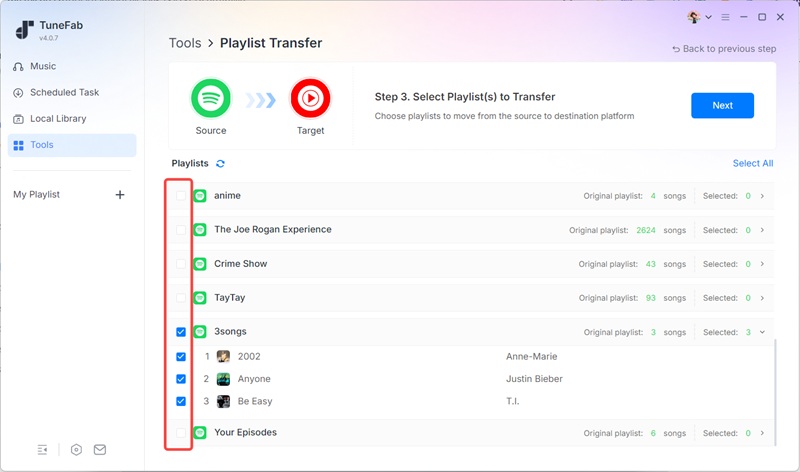Click the Anyone album cover thumbnail
800x472 pixels.
pyautogui.click(x=223, y=379)
